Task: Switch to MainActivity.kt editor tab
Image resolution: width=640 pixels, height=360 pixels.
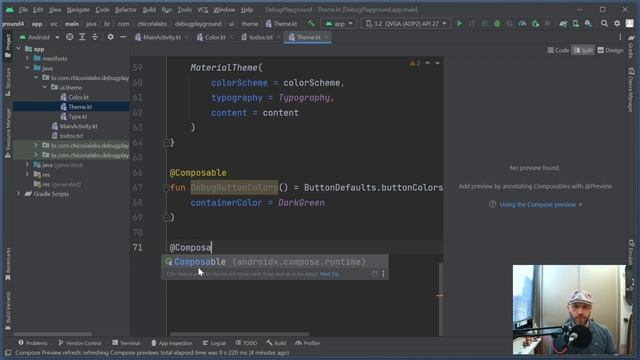Action: click(x=162, y=37)
